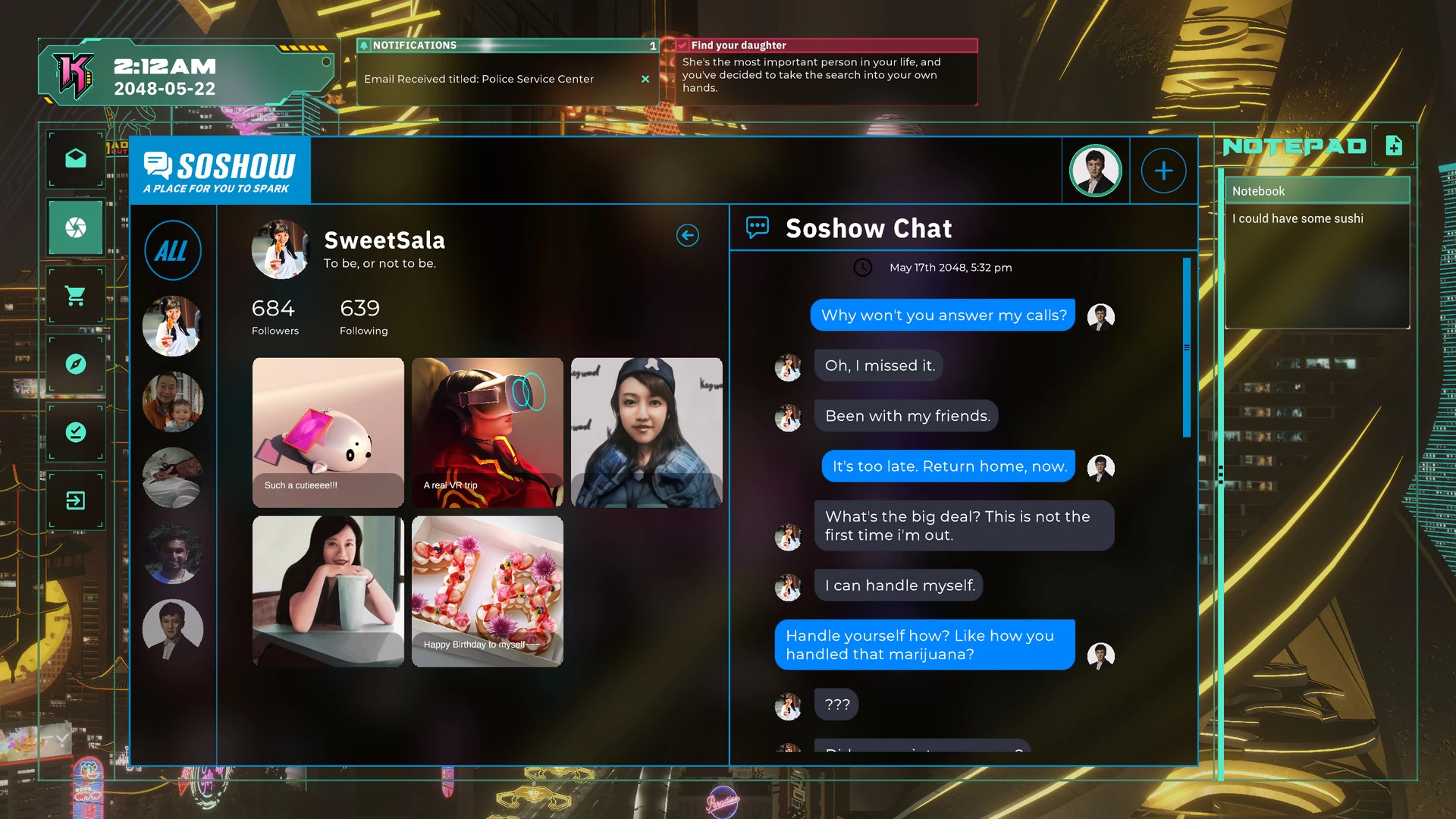1456x819 pixels.
Task: Click the Find your daughter objective checkbox
Action: [682, 45]
